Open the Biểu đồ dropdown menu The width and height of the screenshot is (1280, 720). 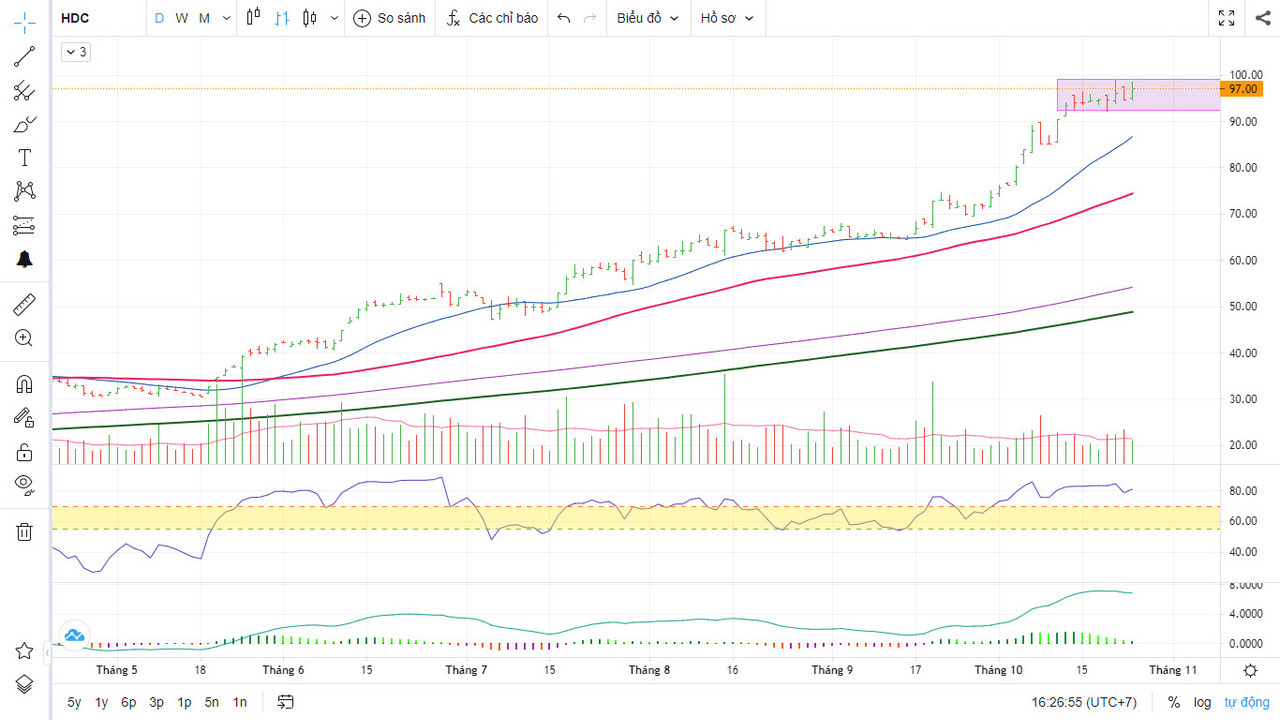(x=648, y=18)
